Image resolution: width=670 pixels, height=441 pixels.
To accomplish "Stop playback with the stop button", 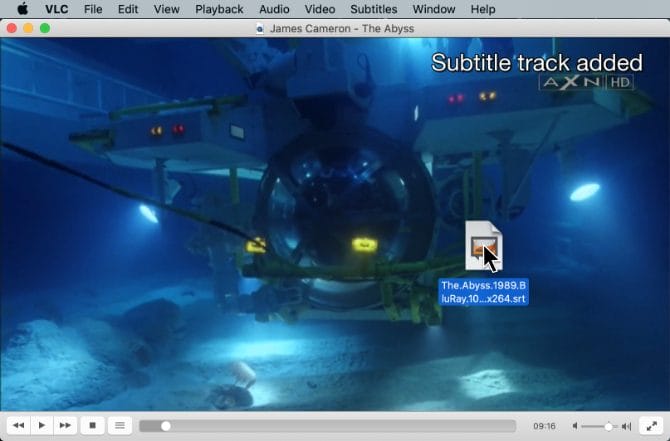I will 92,425.
